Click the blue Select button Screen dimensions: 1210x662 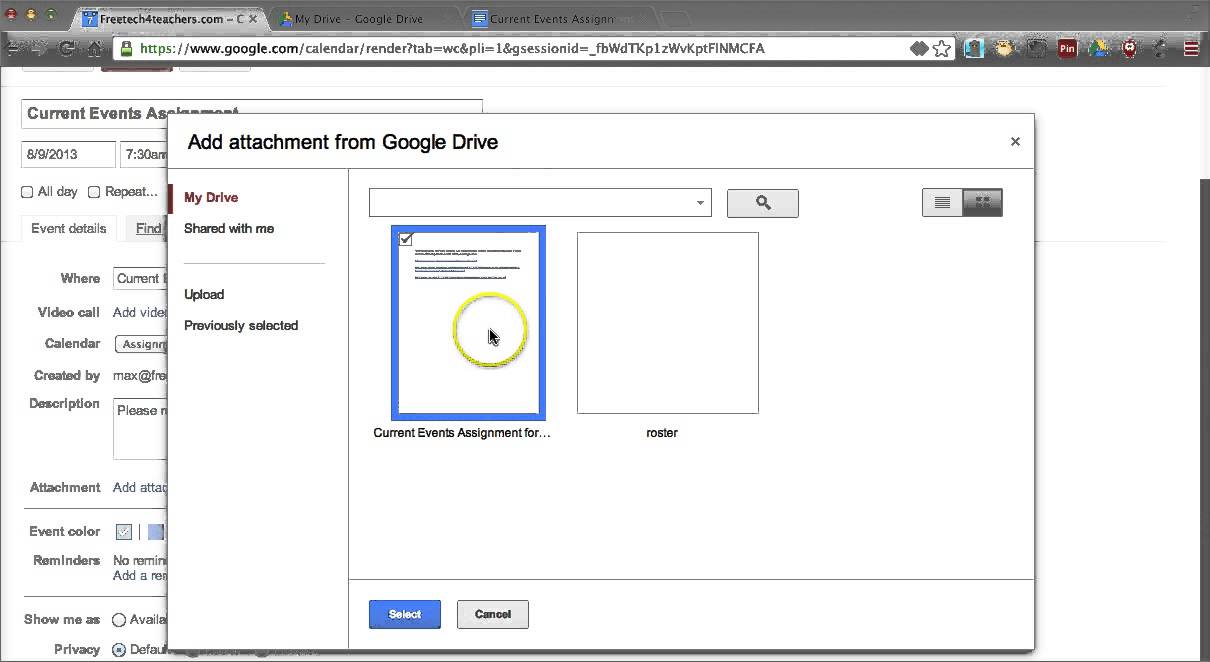click(405, 614)
